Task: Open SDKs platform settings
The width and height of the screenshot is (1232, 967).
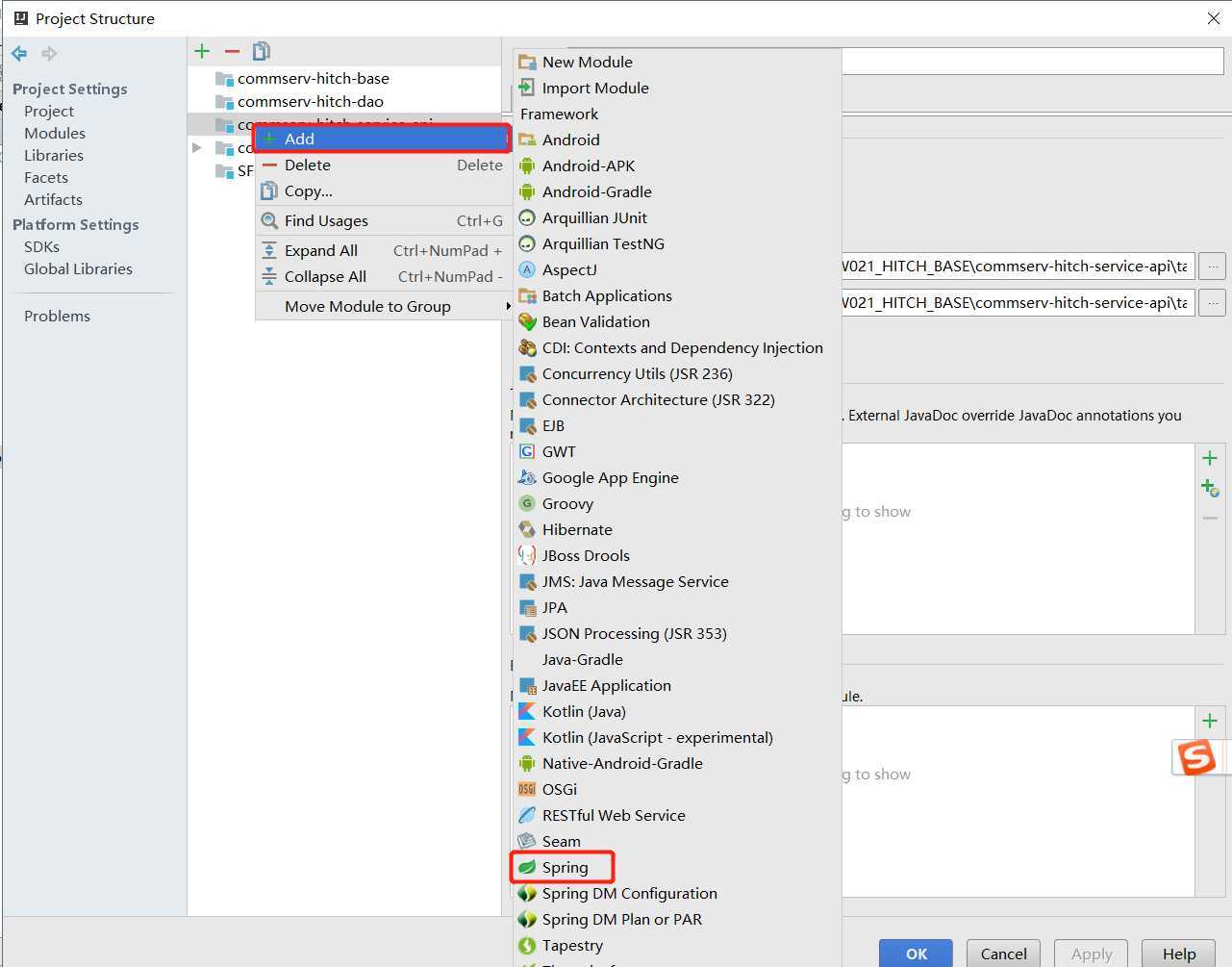Action: pyautogui.click(x=41, y=246)
